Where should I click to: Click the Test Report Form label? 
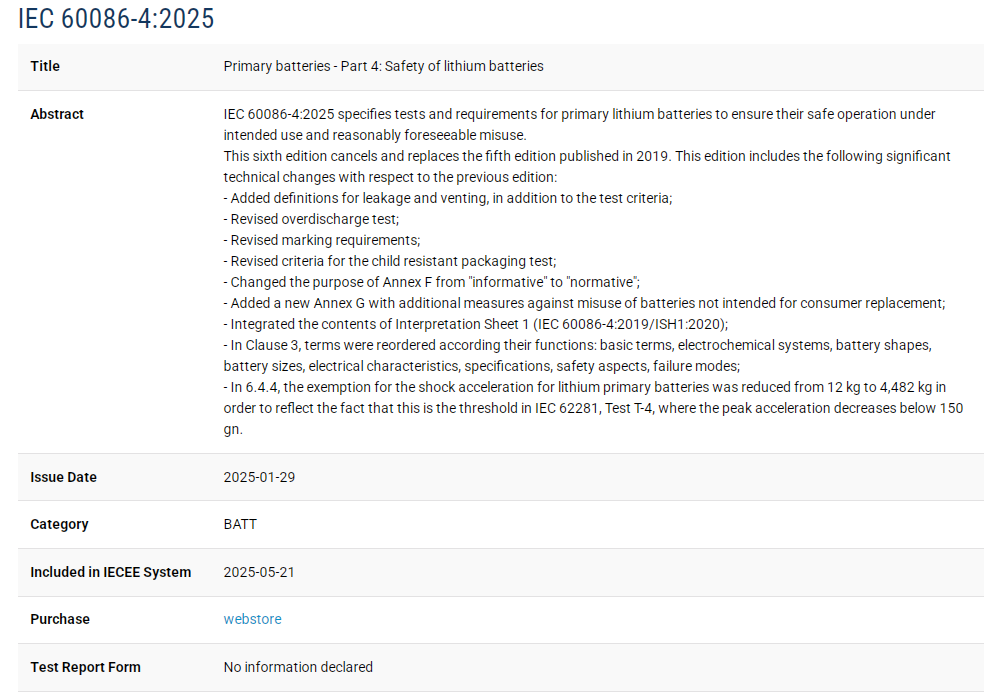point(85,667)
